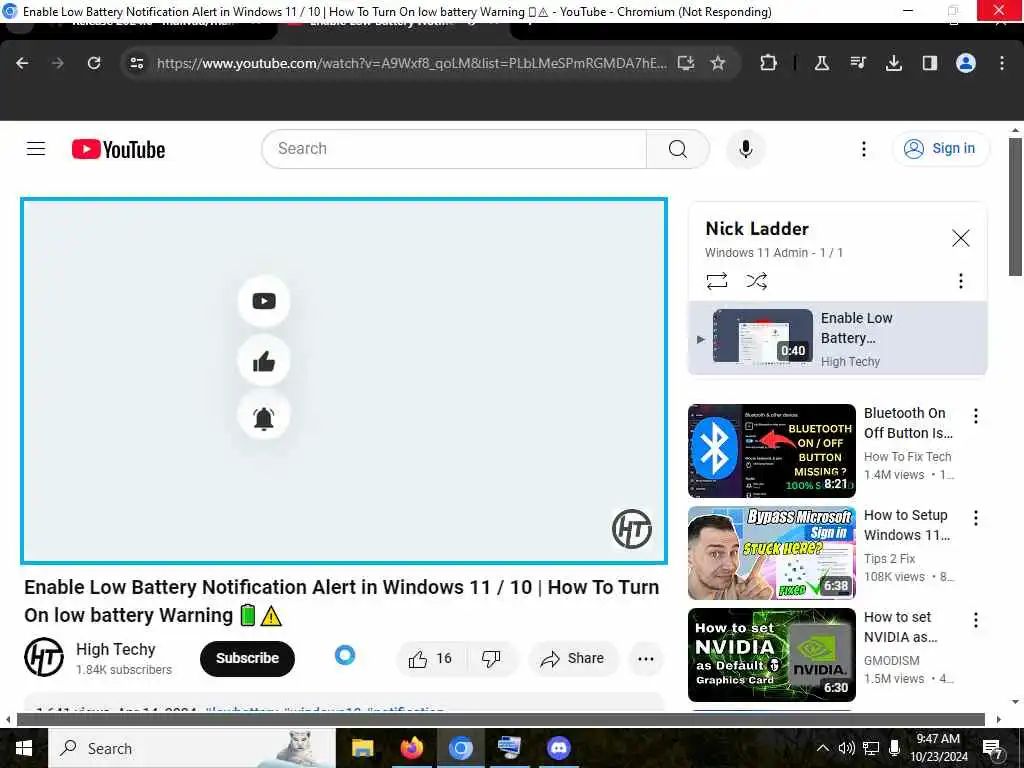Screen dimensions: 1024x768
Task: Open Discord from the taskbar
Action: point(558,748)
